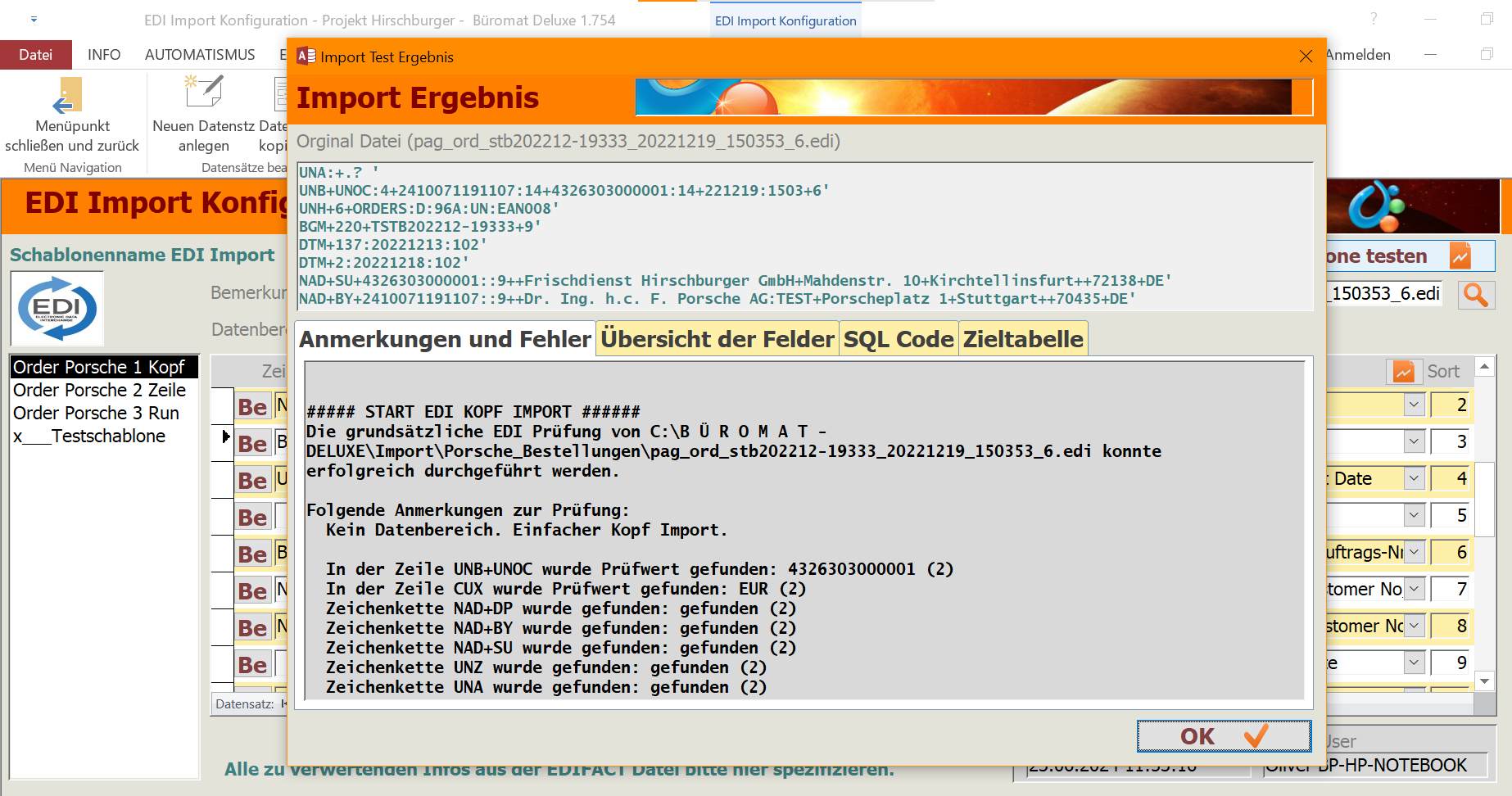
Task: Expand the dropdown in the row with sort 2
Action: point(1415,405)
